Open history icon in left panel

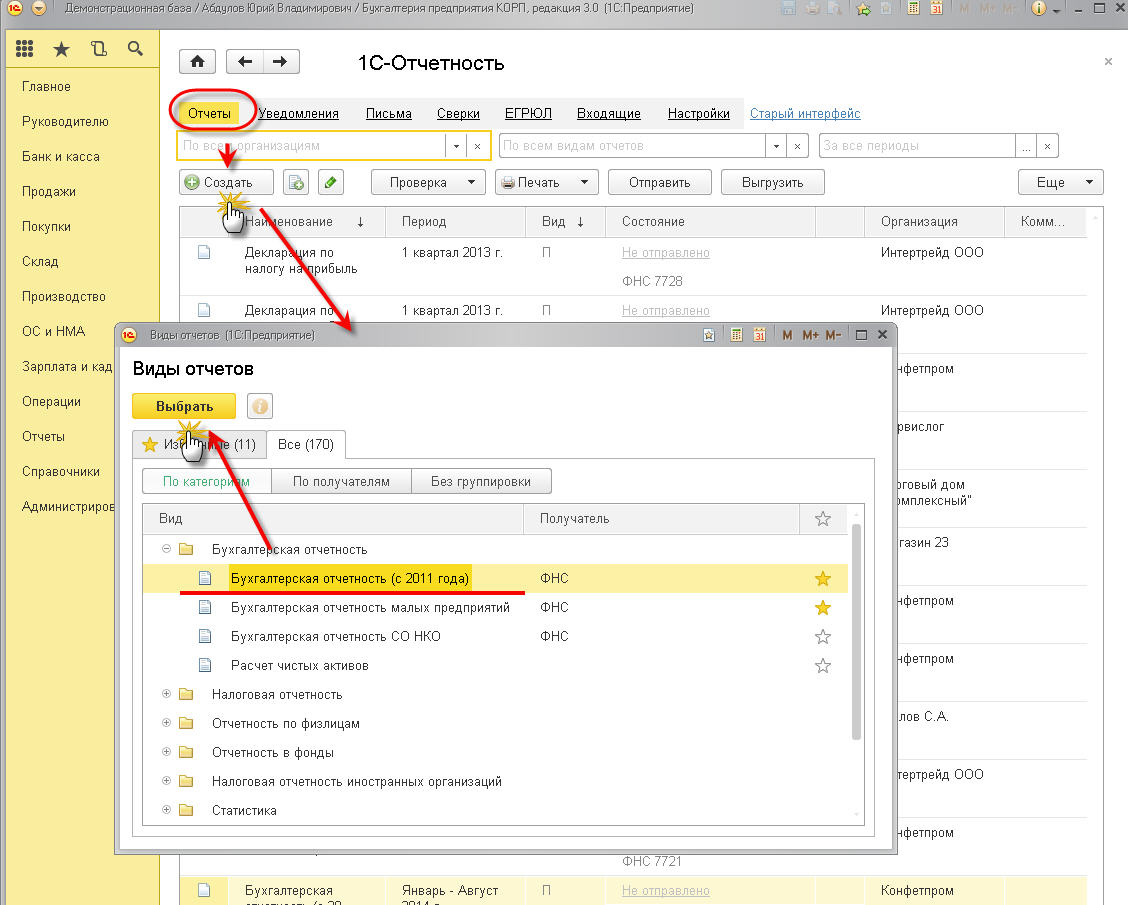tap(99, 48)
